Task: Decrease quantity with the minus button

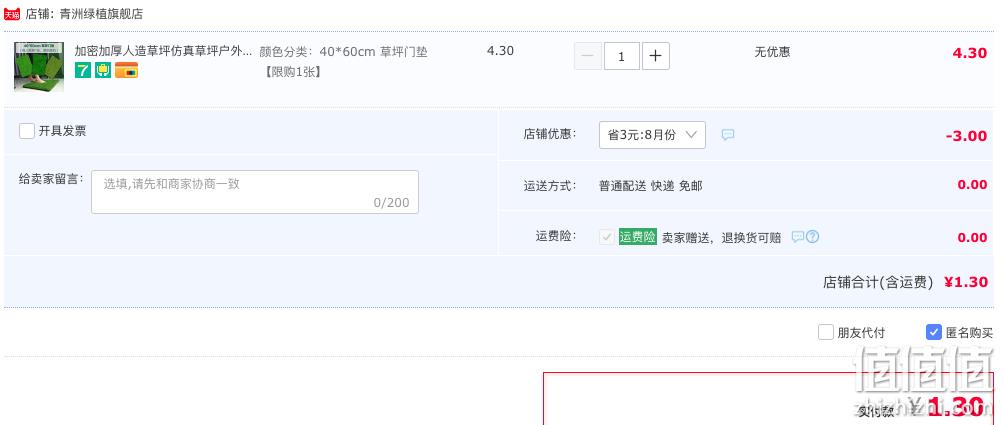Action: tap(588, 56)
